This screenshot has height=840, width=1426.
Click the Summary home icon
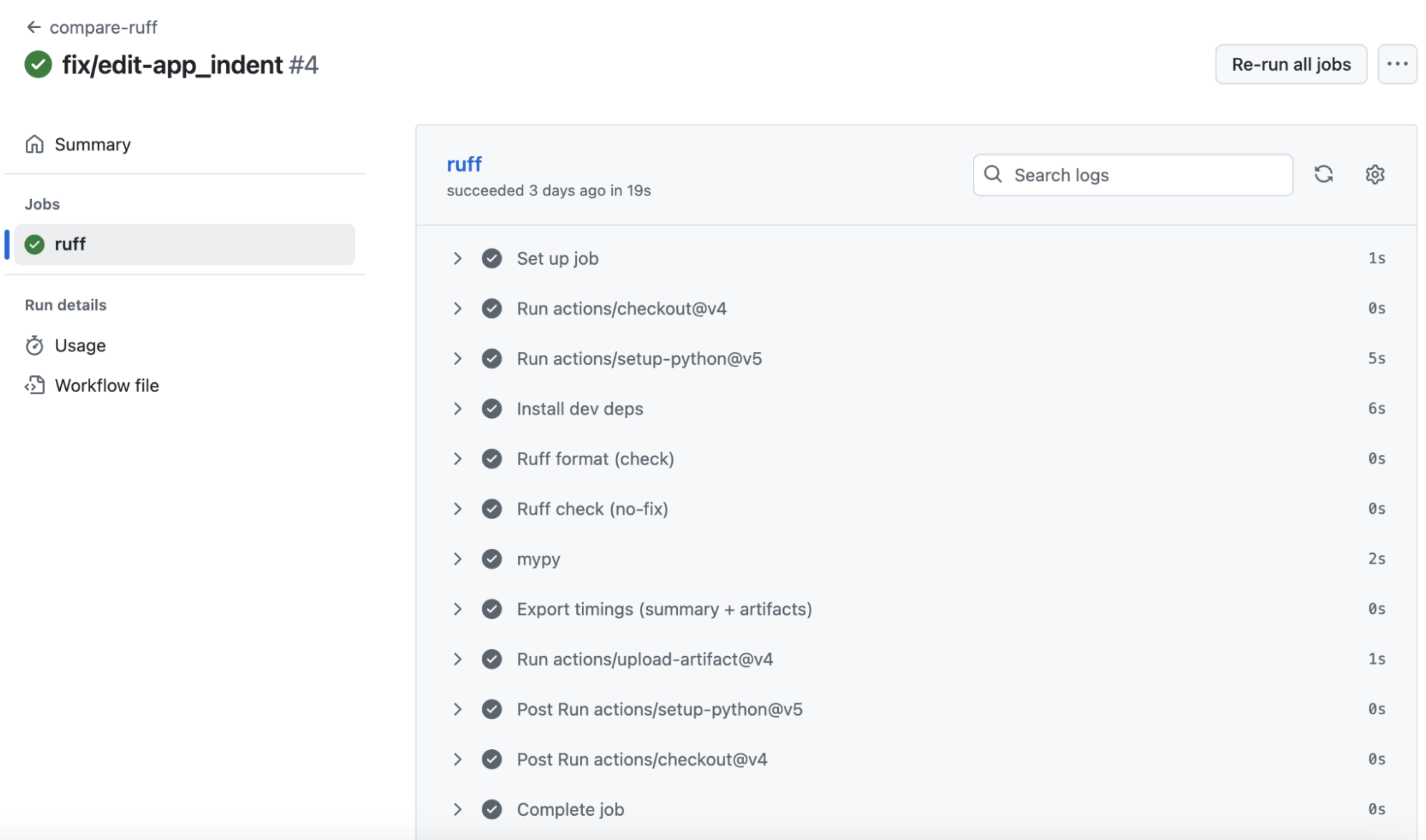coord(34,145)
